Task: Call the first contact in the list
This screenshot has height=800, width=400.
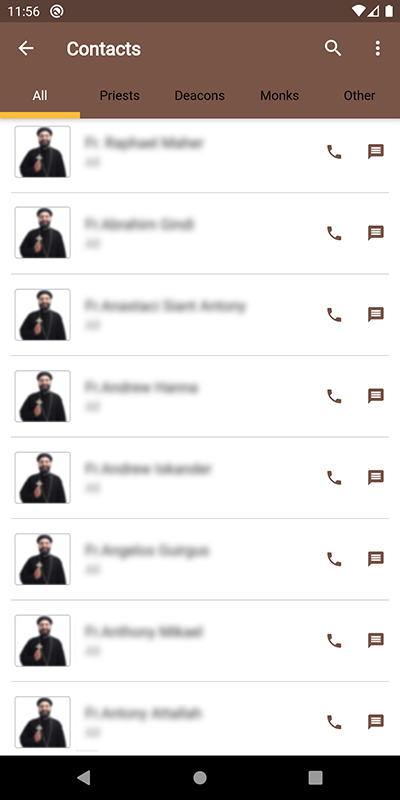Action: (334, 152)
